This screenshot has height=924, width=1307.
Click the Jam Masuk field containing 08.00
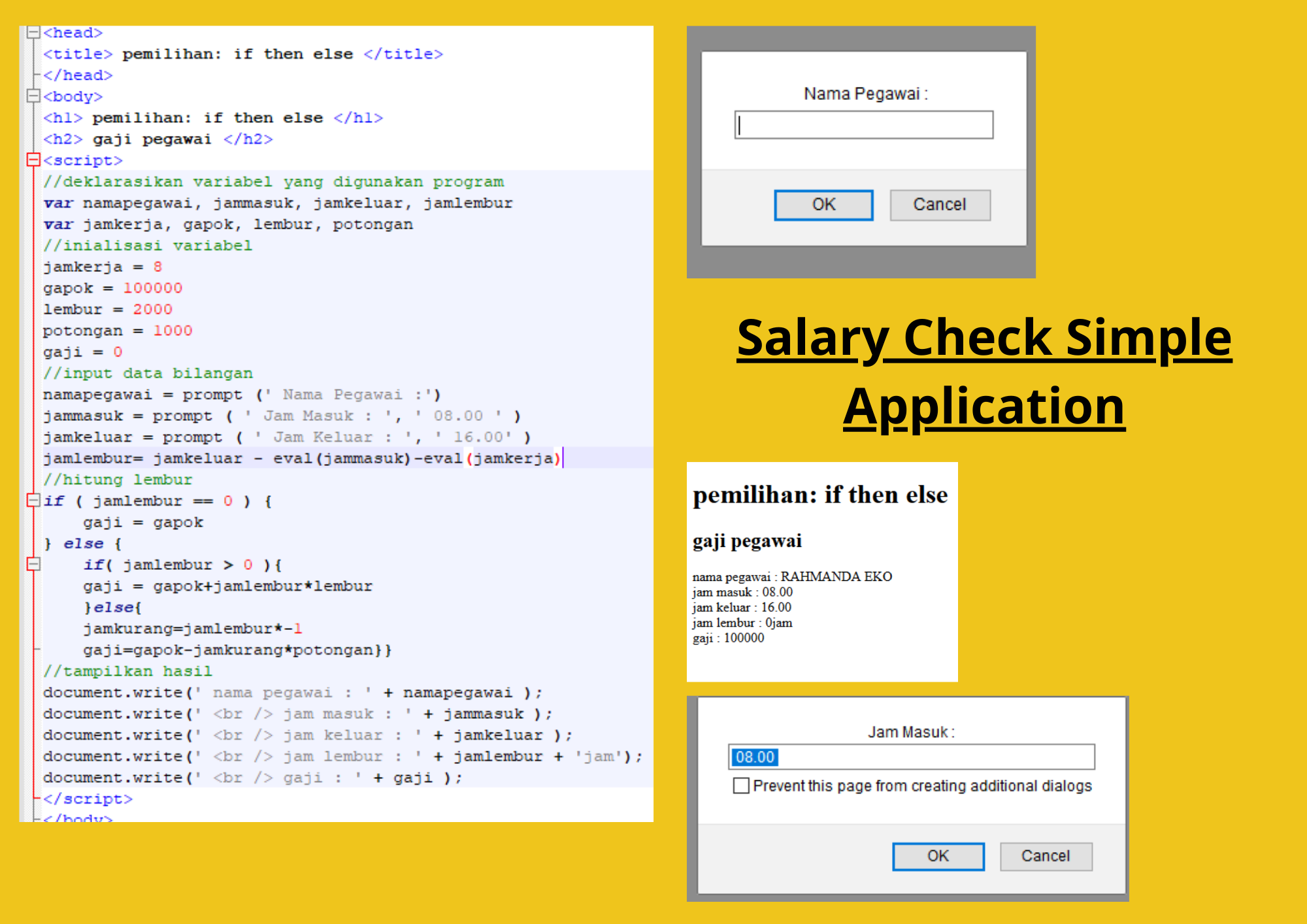pyautogui.click(x=911, y=757)
